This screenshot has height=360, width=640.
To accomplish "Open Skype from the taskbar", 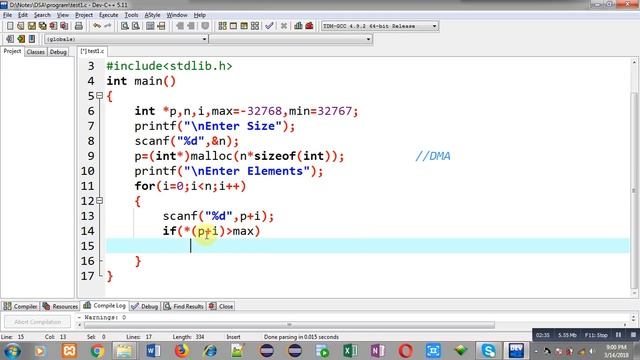I will pos(488,351).
